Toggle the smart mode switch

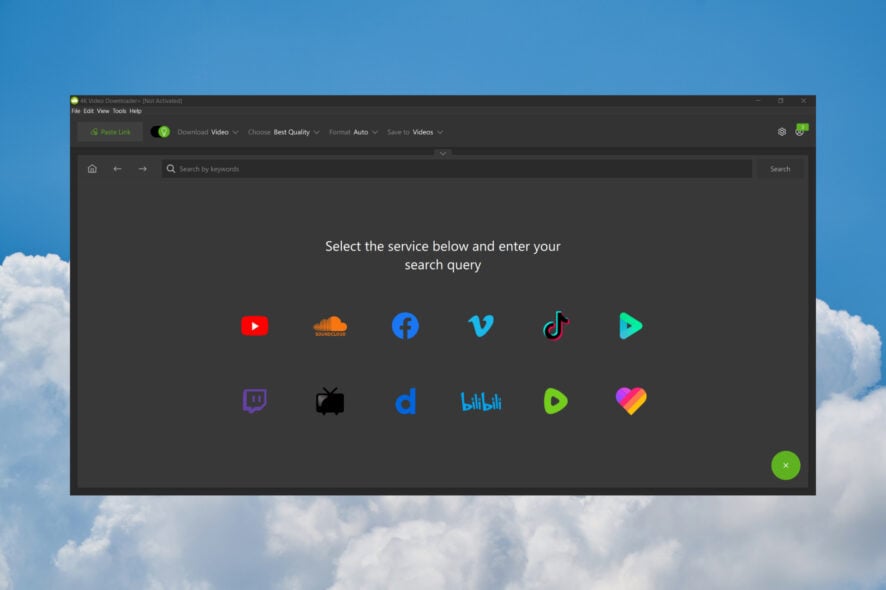[x=160, y=132]
